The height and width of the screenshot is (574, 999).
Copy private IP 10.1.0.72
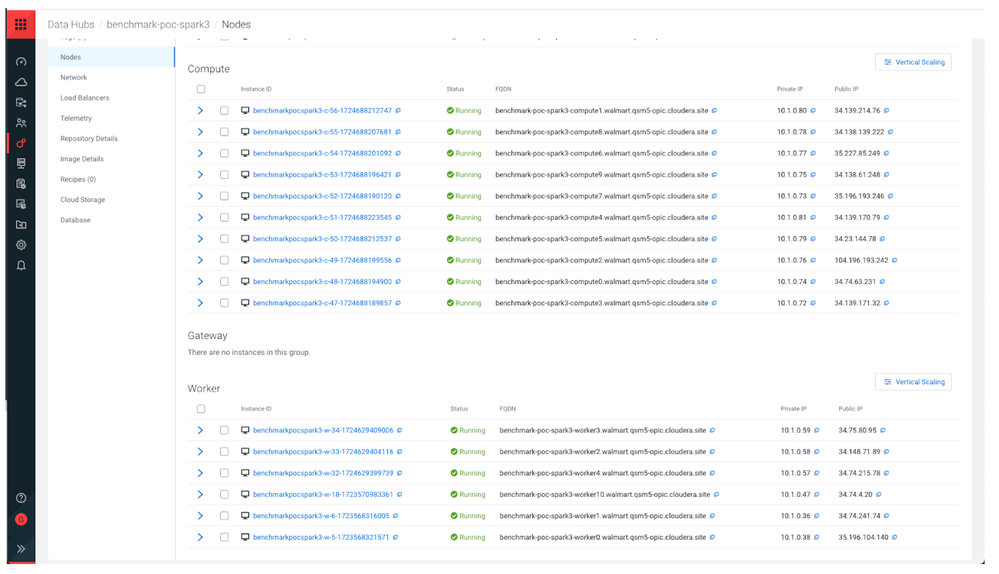tap(813, 303)
